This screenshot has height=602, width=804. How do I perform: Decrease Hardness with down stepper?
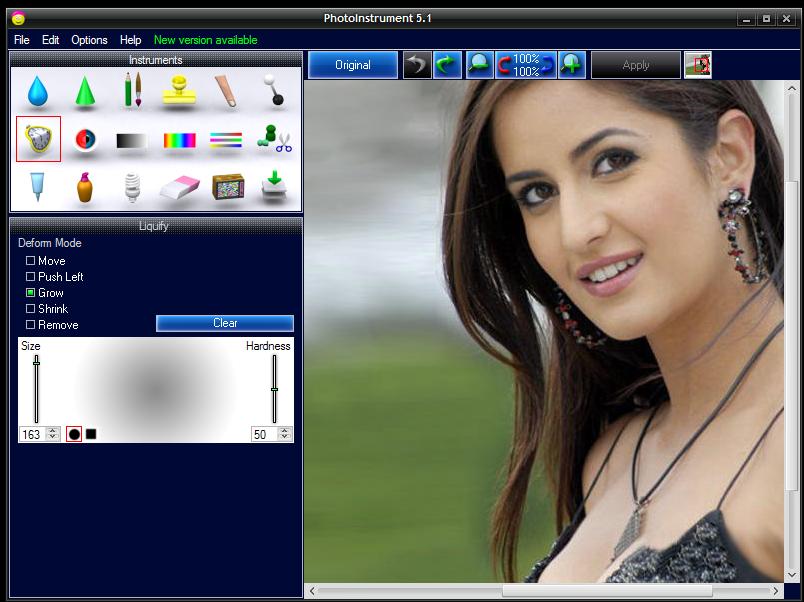pos(285,437)
